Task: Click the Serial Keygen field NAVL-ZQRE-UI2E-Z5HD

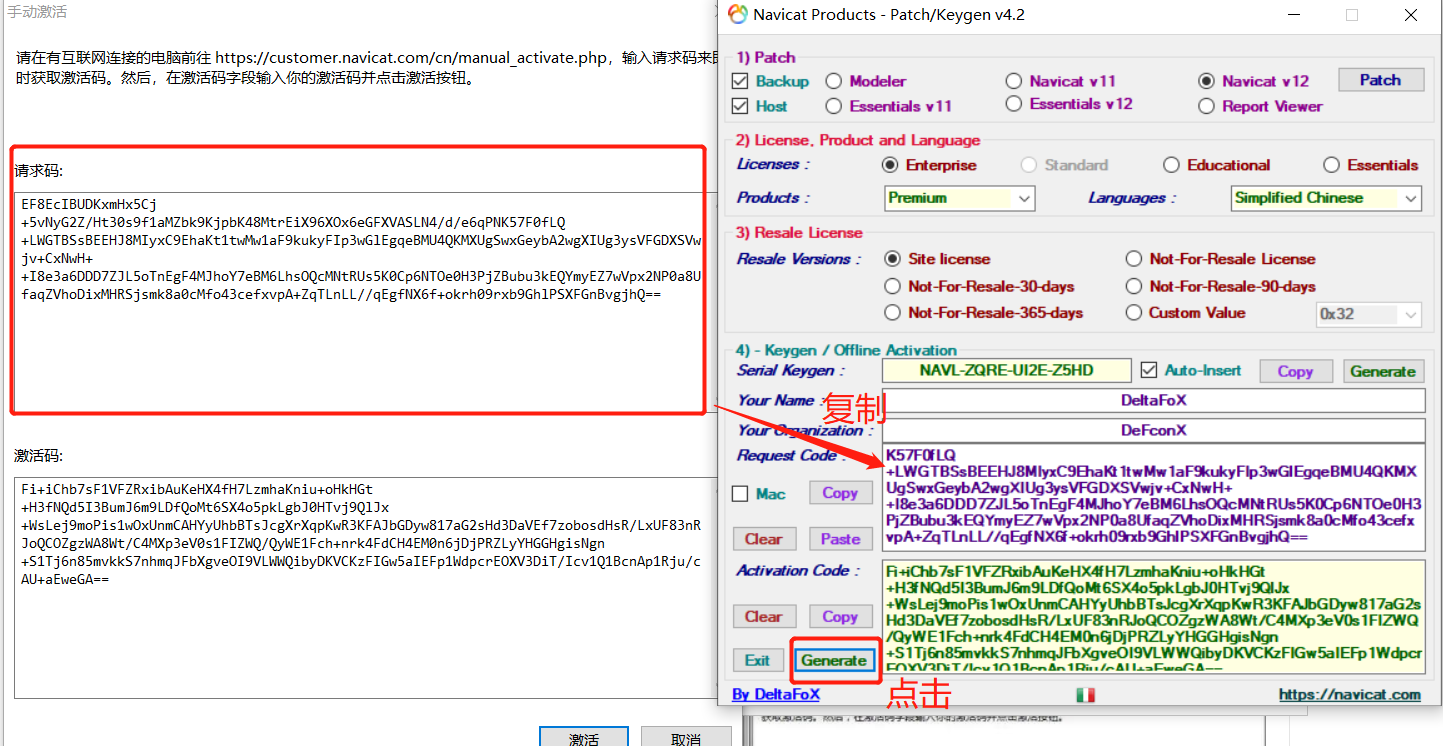Action: click(1006, 371)
